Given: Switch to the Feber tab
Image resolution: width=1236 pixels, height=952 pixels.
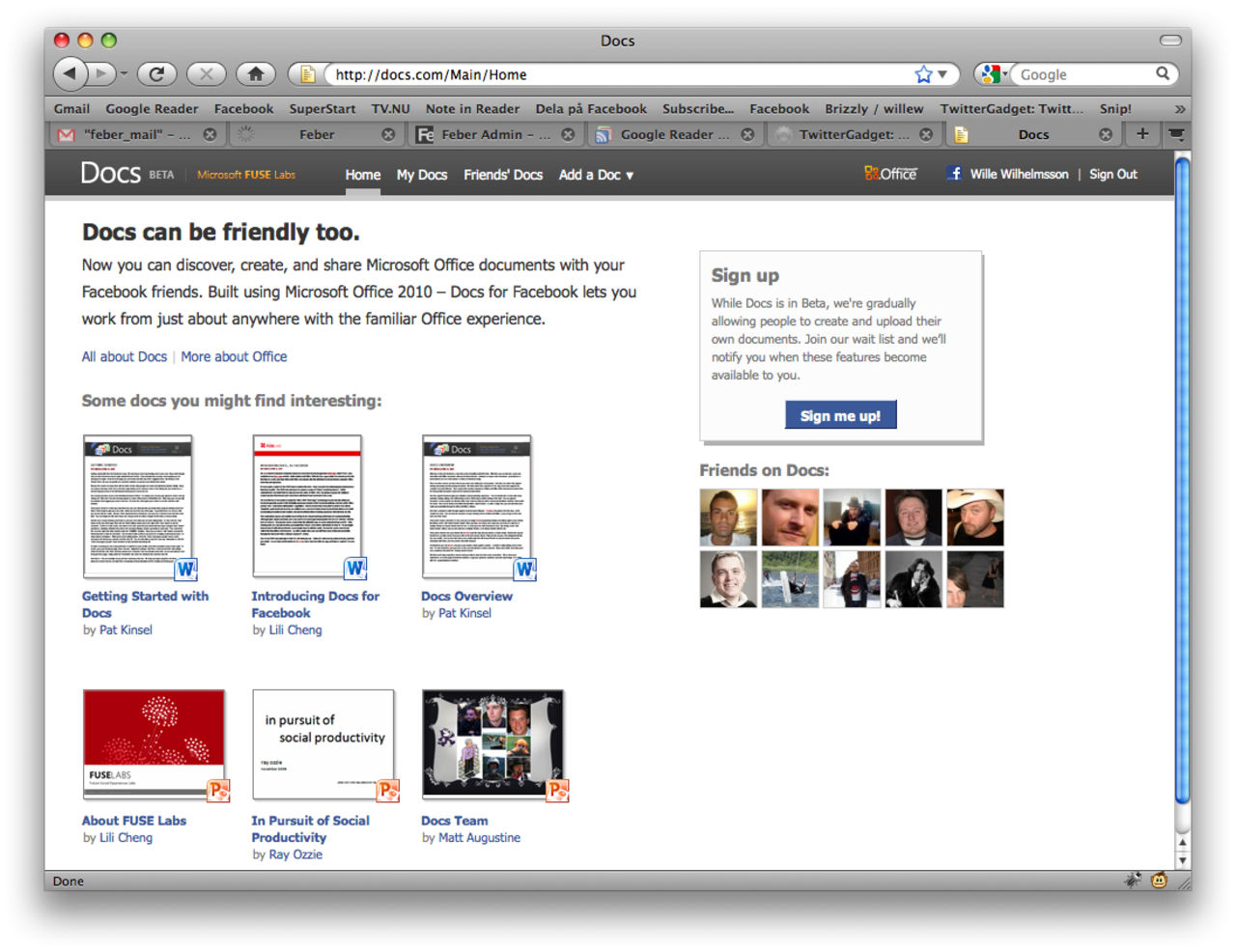Looking at the screenshot, I should (319, 134).
